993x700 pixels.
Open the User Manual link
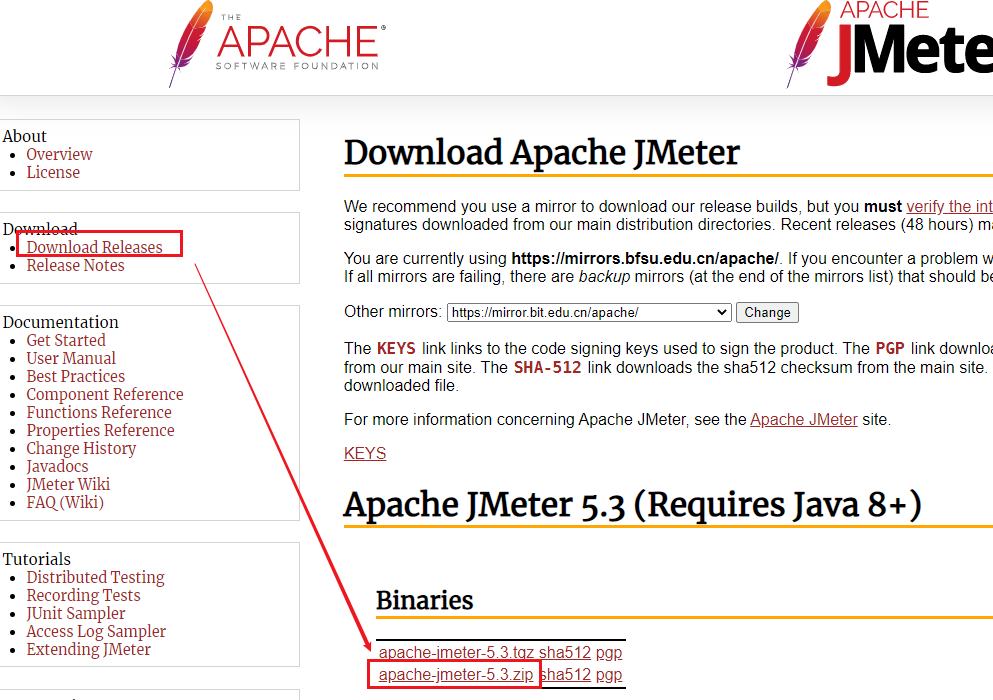71,359
